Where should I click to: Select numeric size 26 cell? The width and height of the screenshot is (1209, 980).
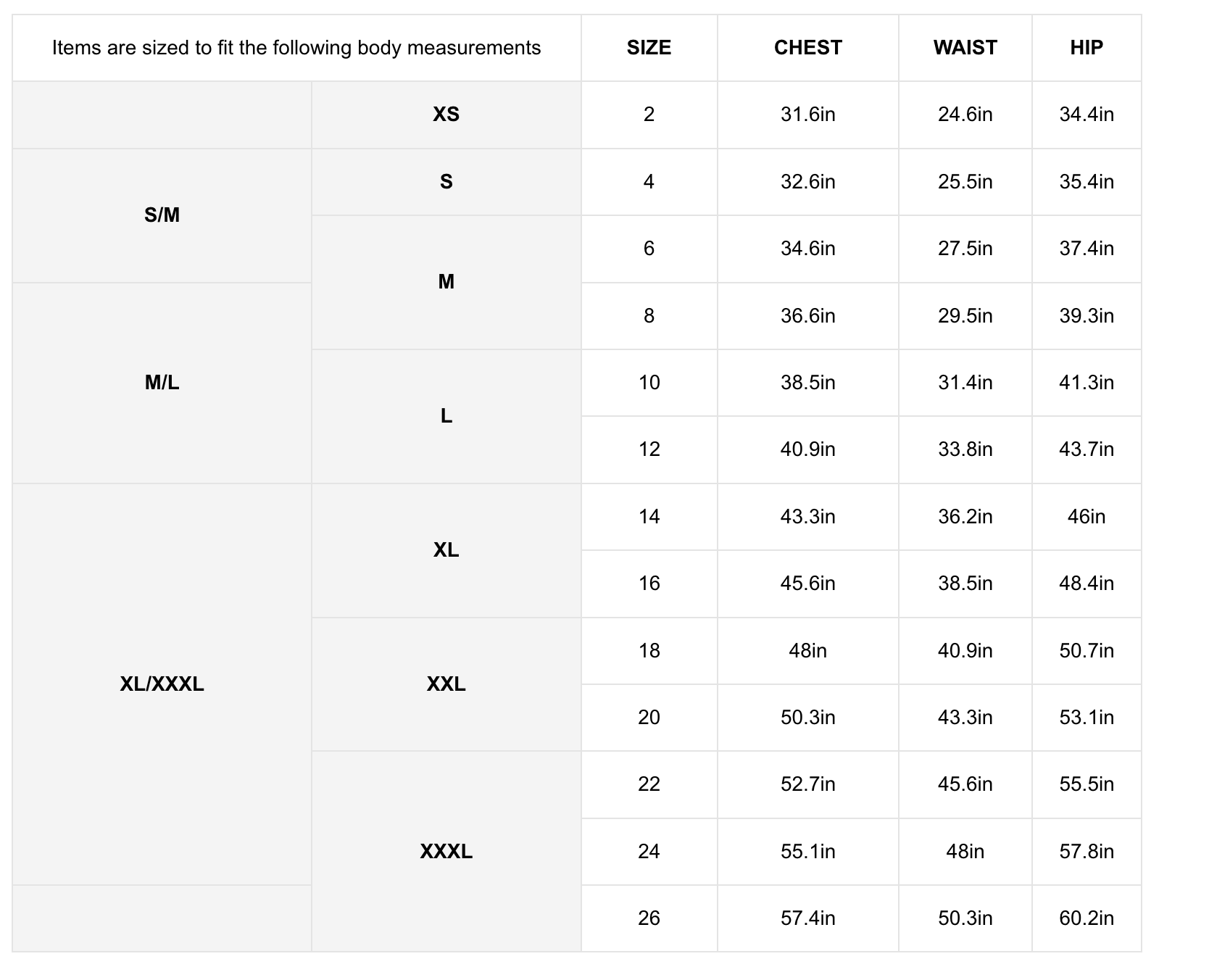click(649, 918)
